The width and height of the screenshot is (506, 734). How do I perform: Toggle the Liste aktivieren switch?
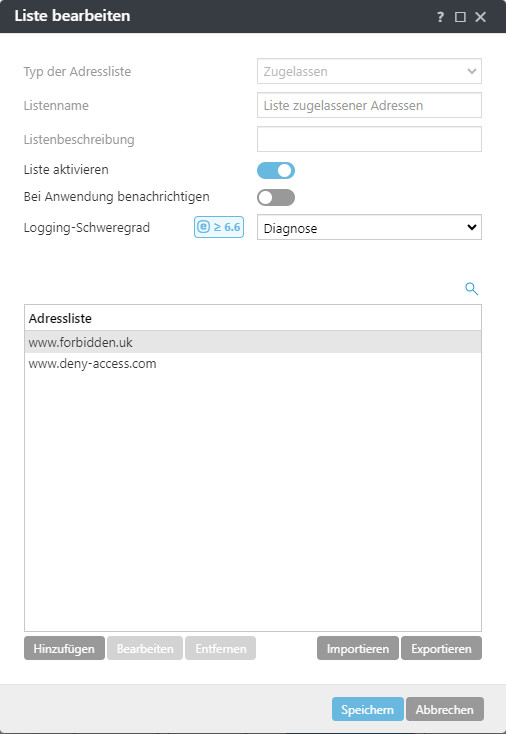click(x=276, y=170)
